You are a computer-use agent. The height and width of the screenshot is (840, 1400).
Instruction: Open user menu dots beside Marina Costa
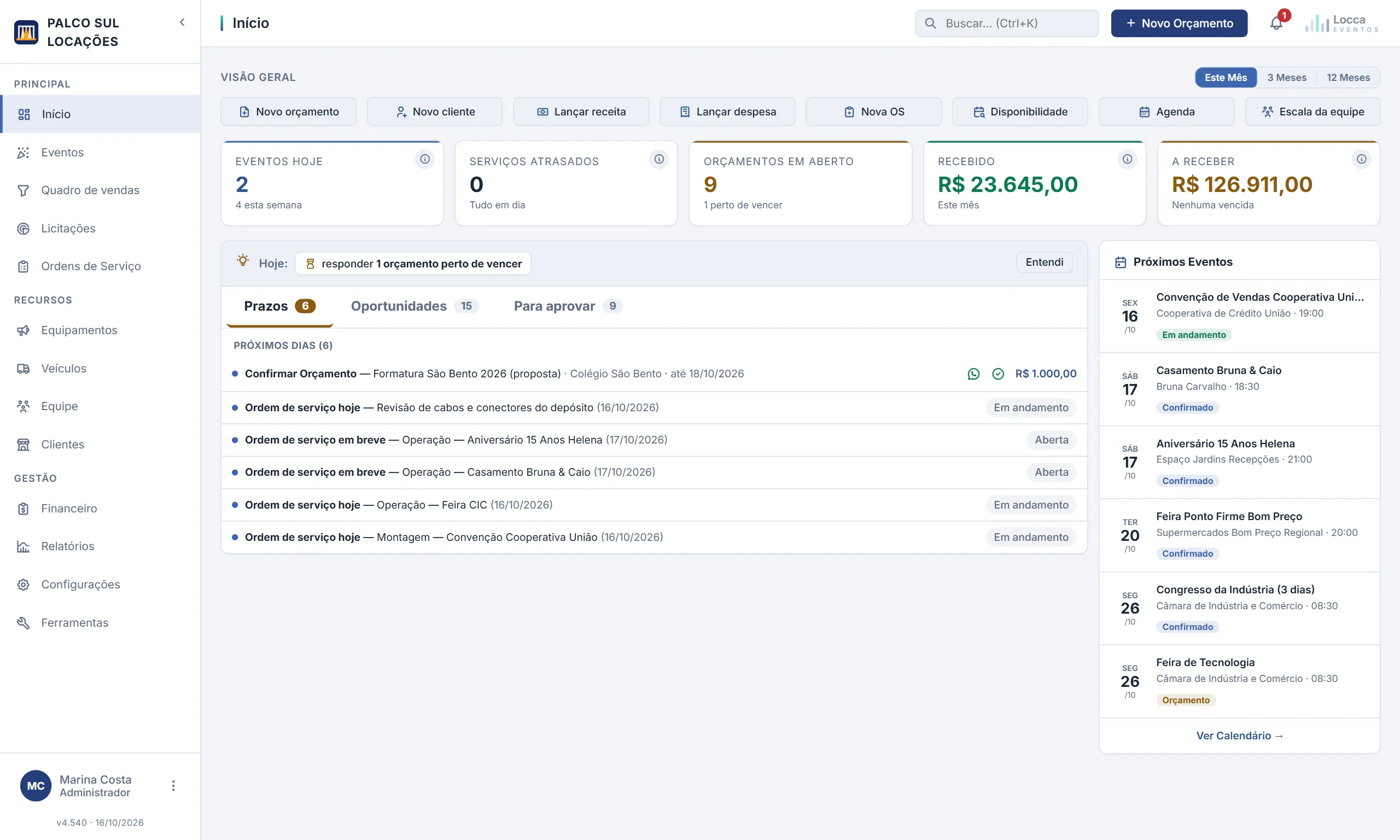[x=173, y=786]
